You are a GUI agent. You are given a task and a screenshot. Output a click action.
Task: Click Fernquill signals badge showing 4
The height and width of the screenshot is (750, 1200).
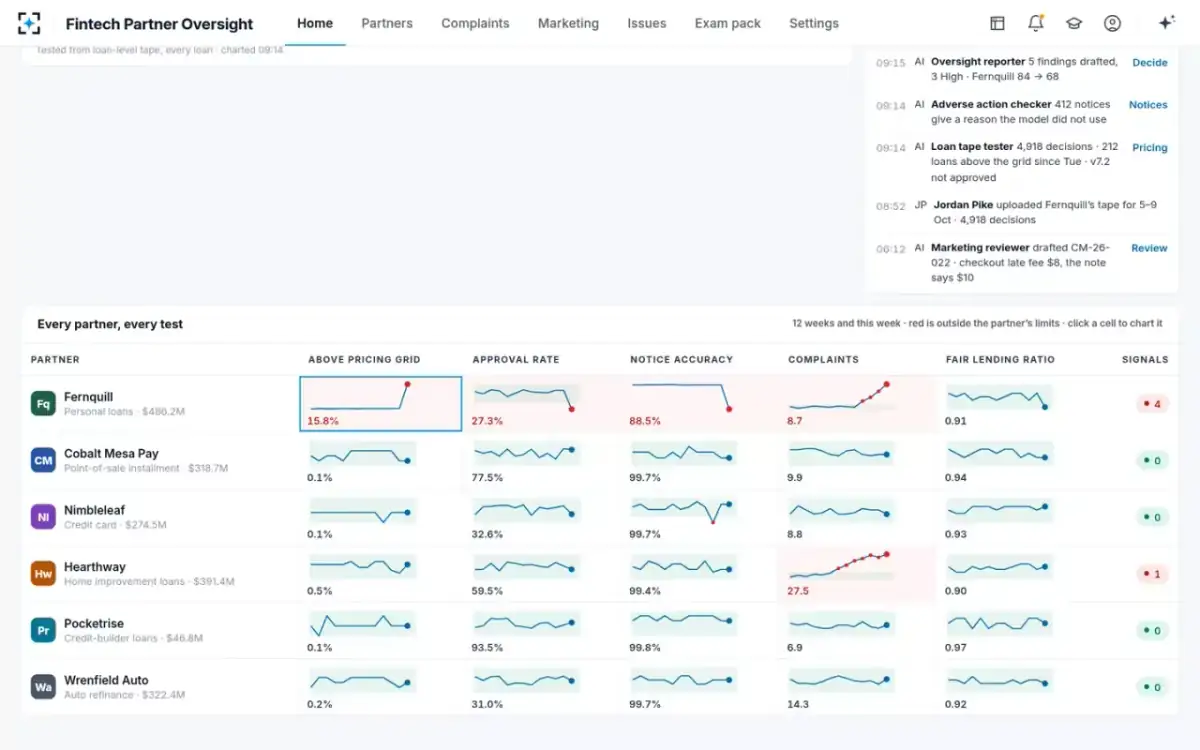pyautogui.click(x=1152, y=404)
